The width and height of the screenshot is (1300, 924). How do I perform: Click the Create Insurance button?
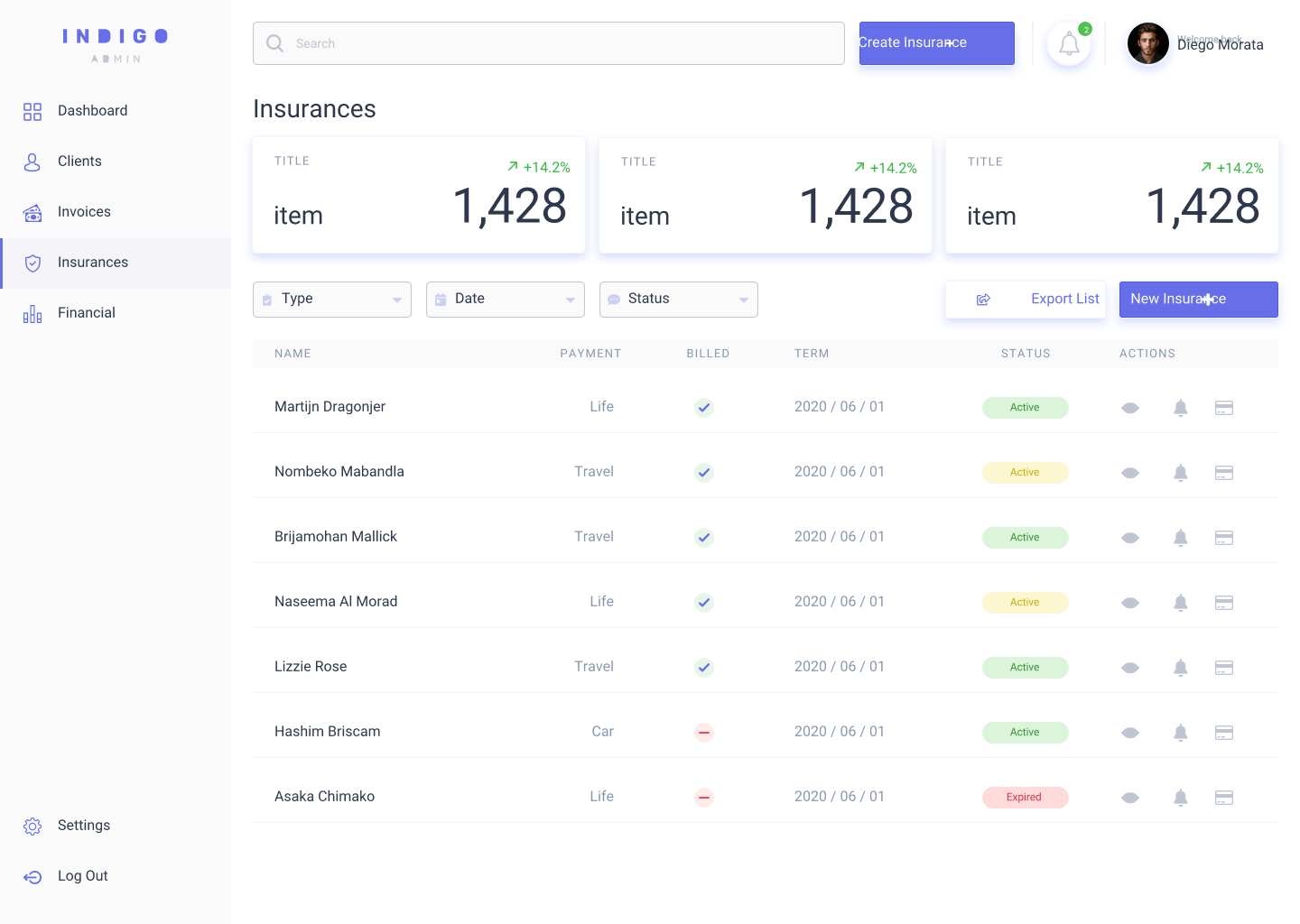[937, 43]
